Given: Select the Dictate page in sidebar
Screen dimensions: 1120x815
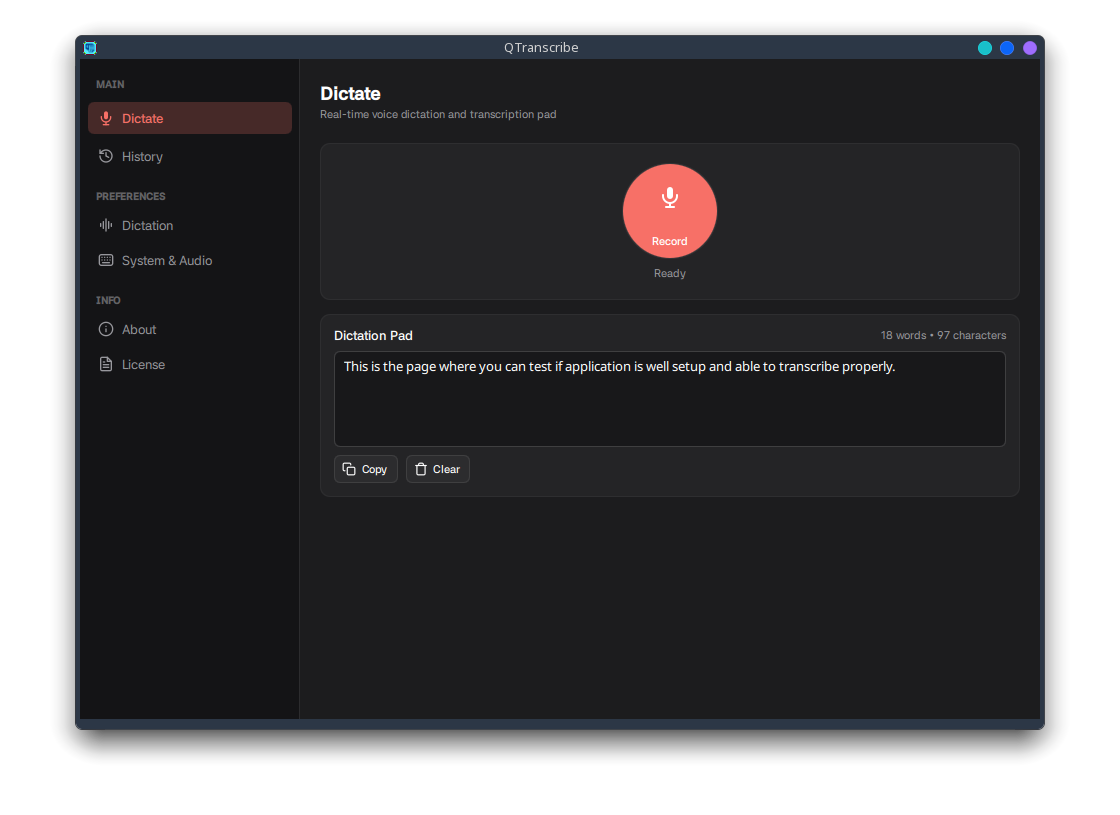Looking at the screenshot, I should pos(190,119).
